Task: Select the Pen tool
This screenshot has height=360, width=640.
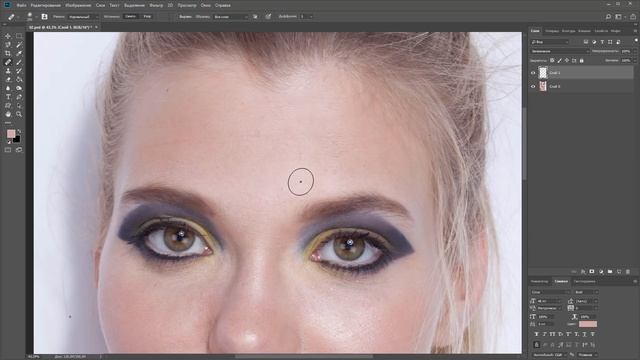Action: click(x=19, y=97)
